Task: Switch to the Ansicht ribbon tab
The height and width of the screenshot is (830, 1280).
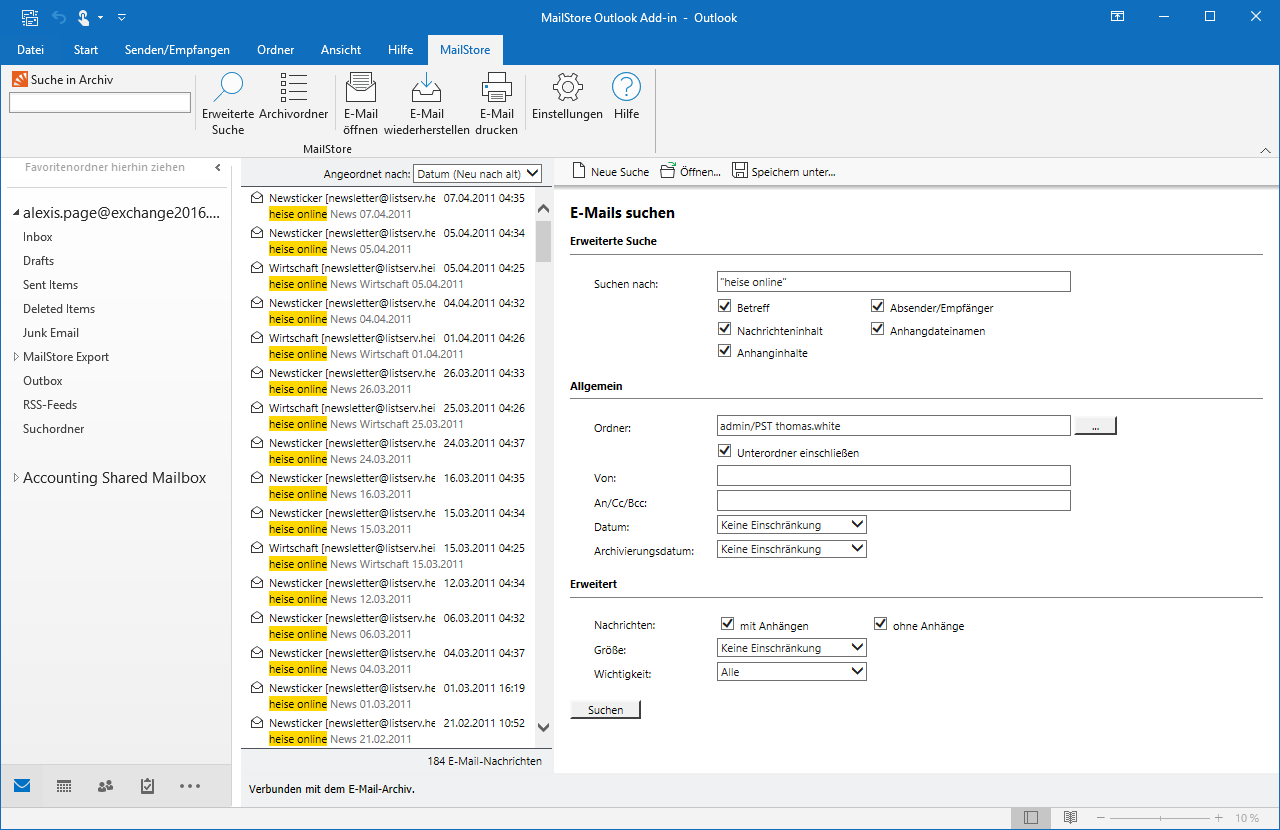Action: coord(341,50)
